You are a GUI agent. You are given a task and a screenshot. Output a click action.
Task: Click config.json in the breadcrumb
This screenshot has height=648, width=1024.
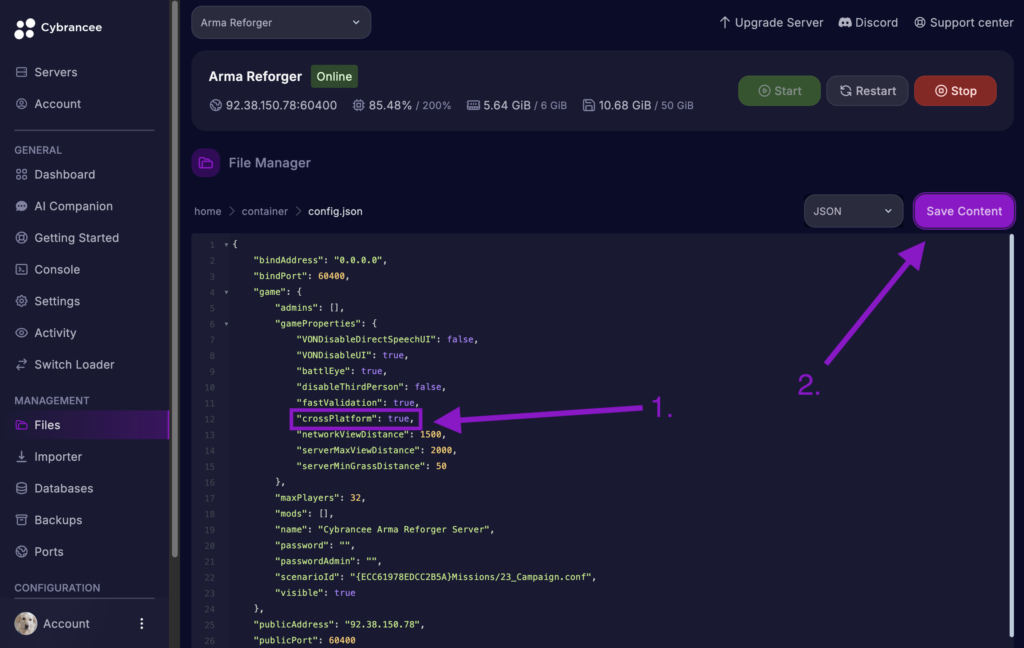point(335,211)
